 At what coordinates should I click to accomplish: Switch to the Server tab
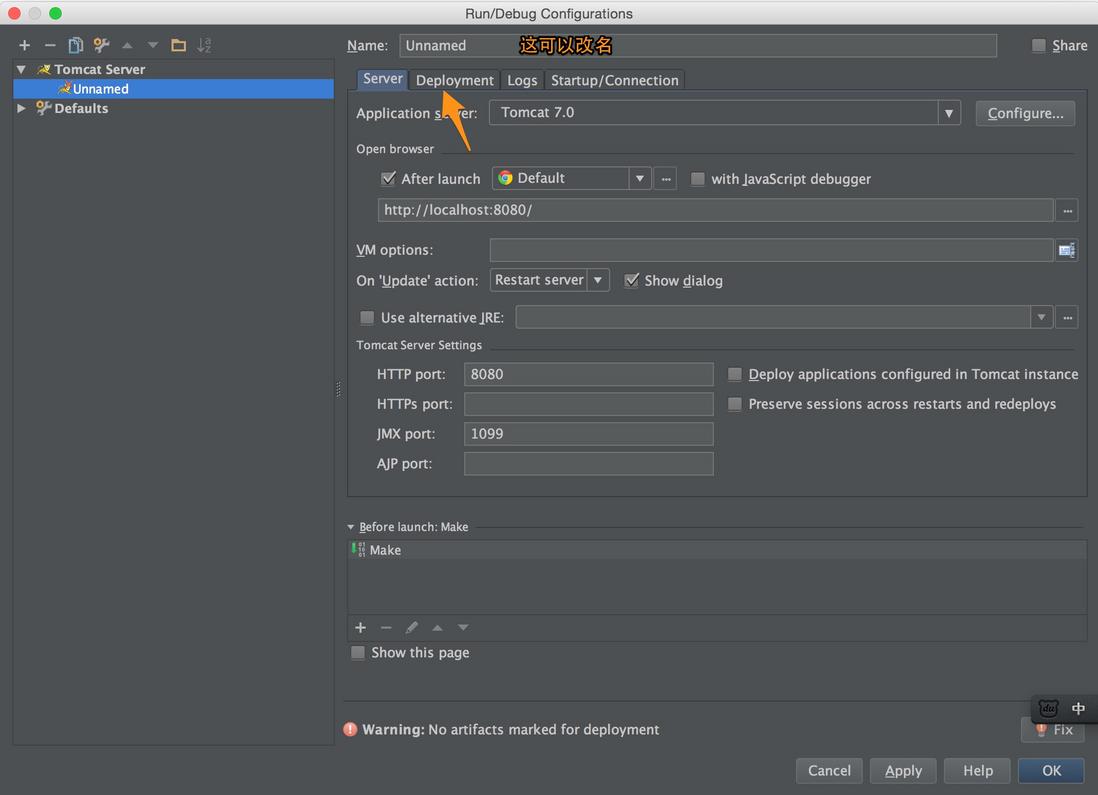(382, 79)
